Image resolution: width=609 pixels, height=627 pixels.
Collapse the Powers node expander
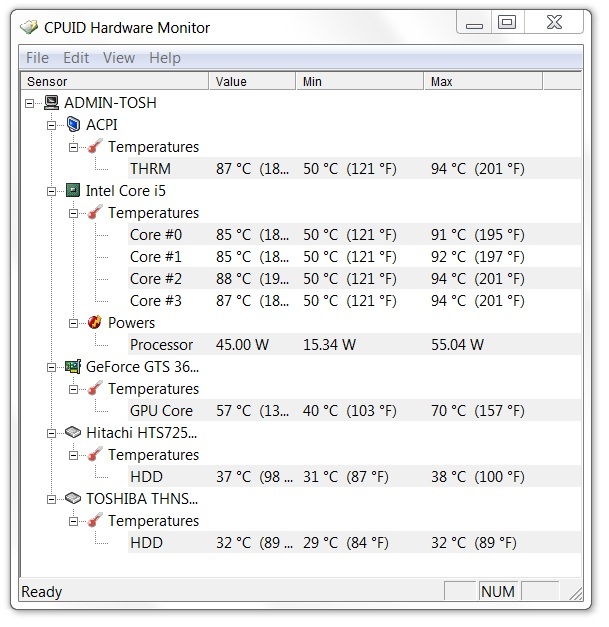click(74, 323)
